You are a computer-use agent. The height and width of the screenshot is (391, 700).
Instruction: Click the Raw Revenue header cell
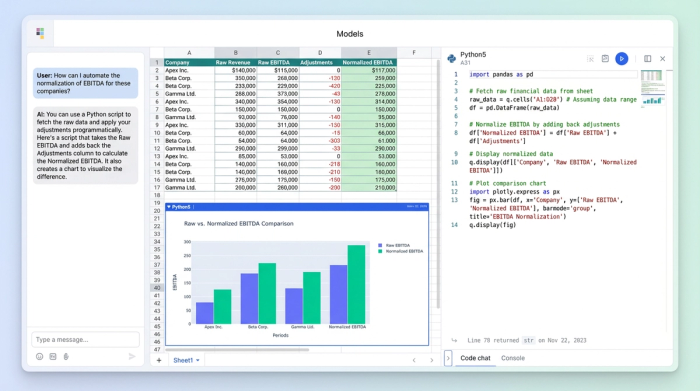click(235, 62)
